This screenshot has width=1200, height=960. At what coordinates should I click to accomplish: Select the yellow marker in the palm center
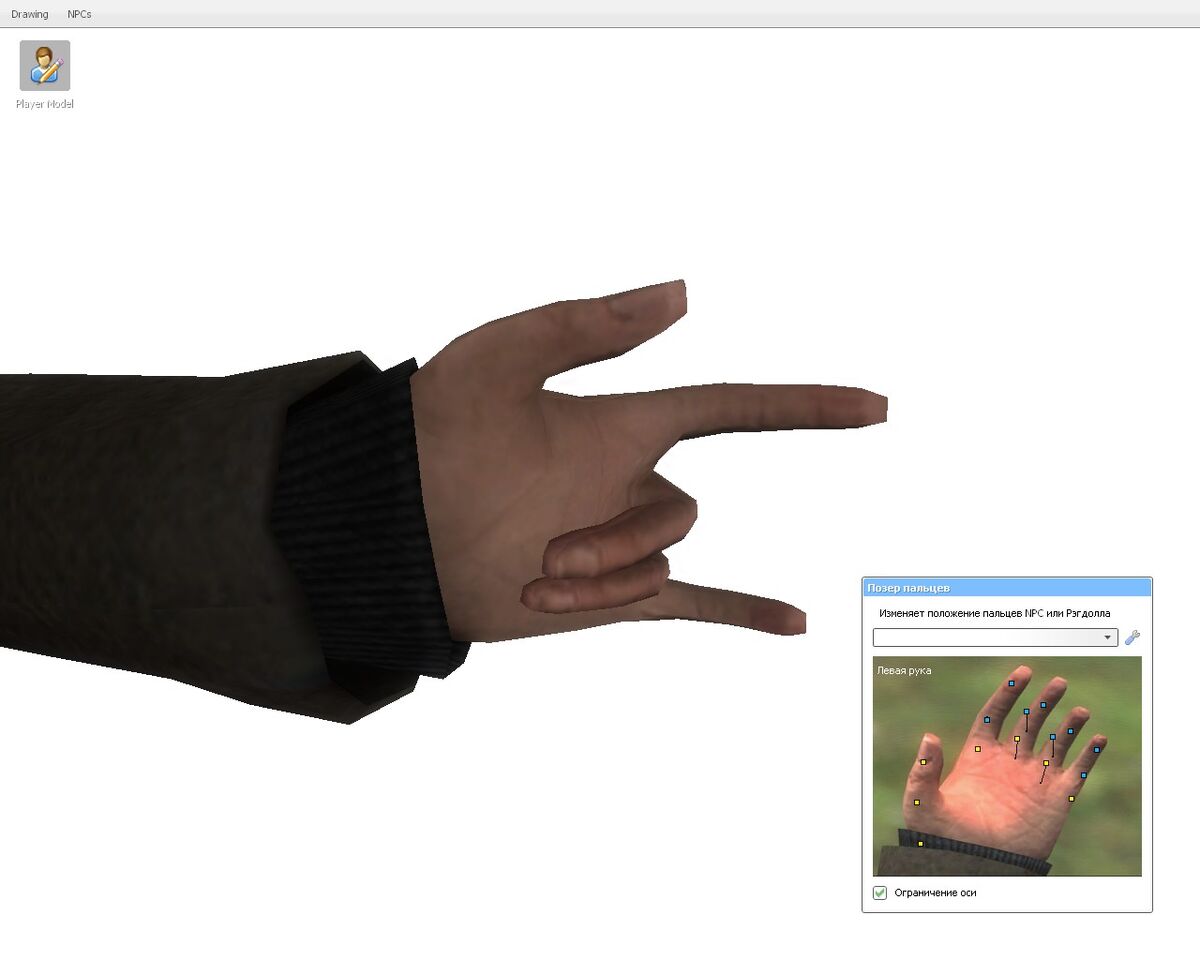coord(978,749)
